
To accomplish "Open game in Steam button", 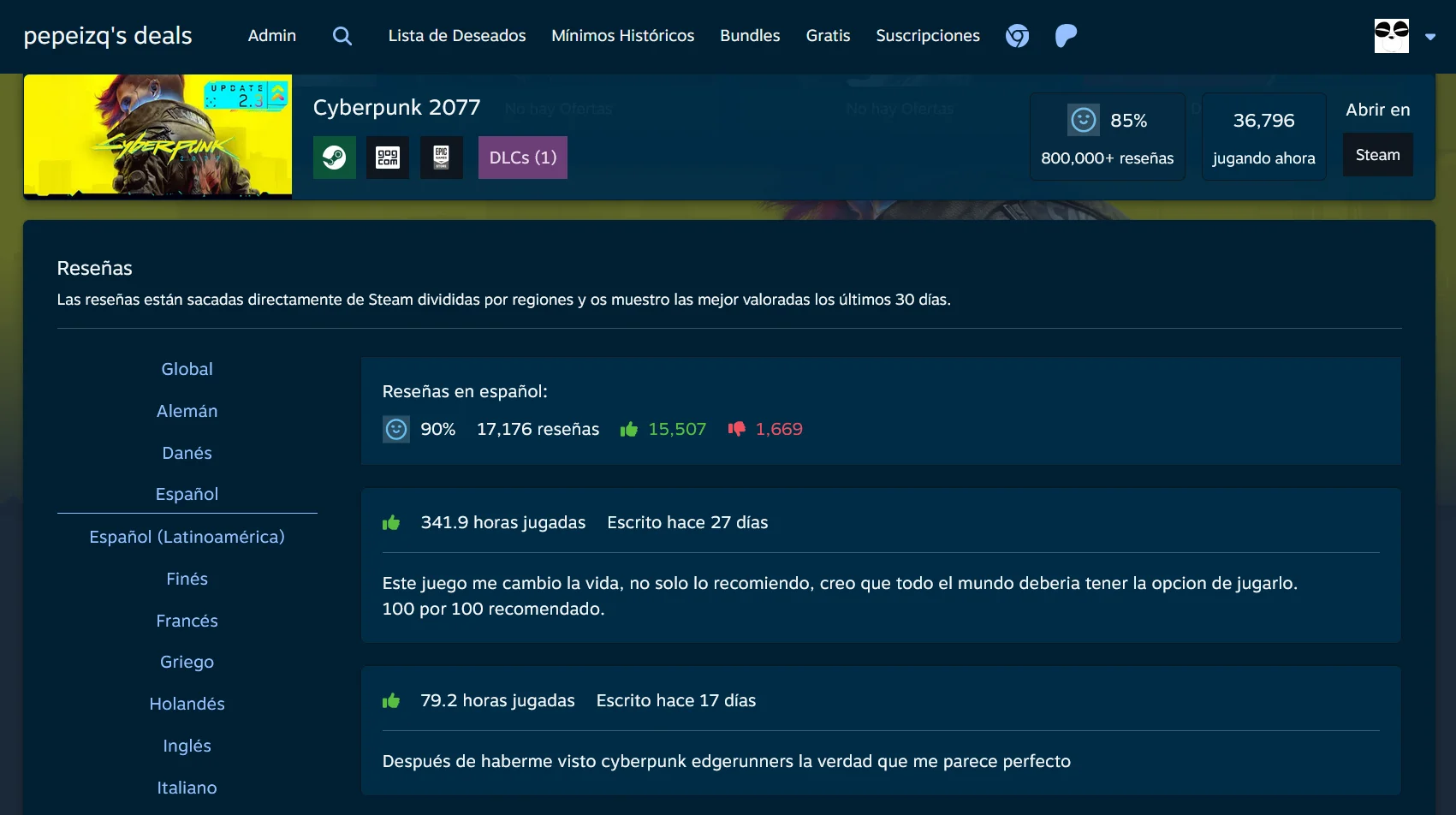I will [1378, 155].
